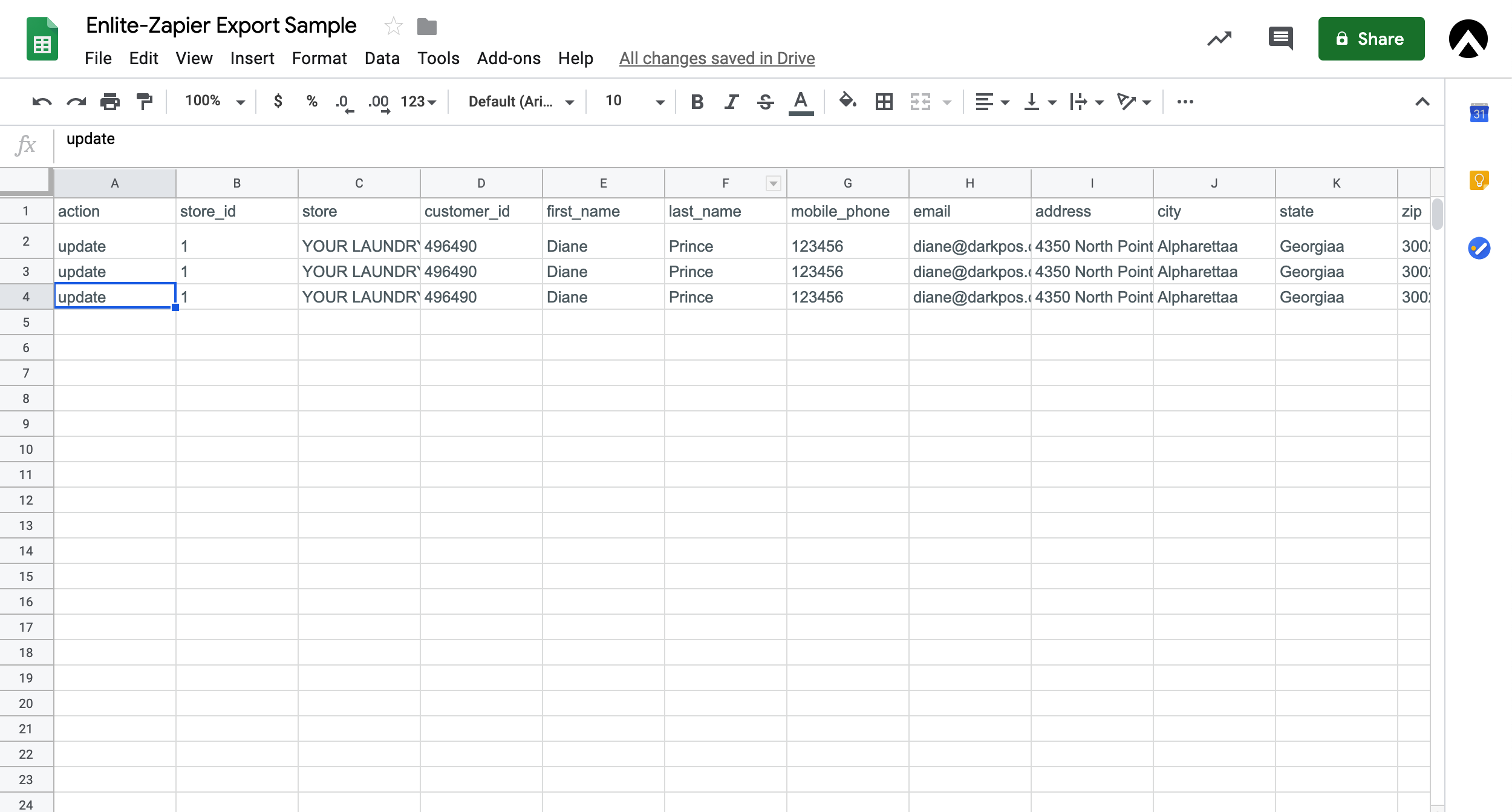Click the Undo arrow icon
This screenshot has width=1512, height=812.
41,102
